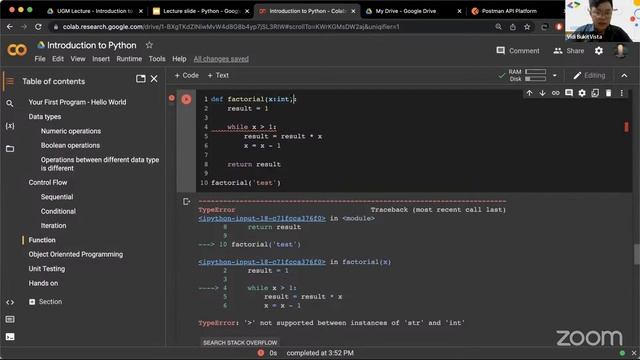640x360 pixels.
Task: Move cell up arrow icon
Action: click(529, 93)
